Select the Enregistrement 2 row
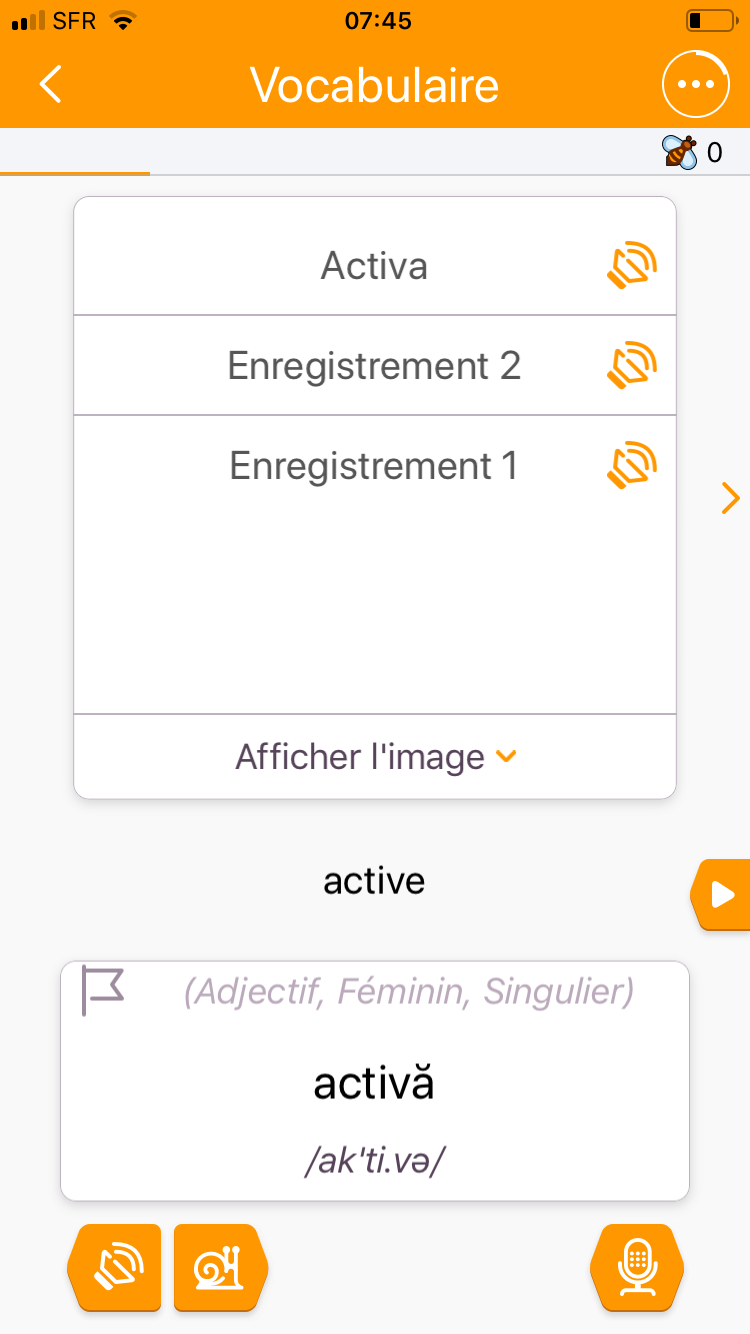This screenshot has width=750, height=1334. 374,366
